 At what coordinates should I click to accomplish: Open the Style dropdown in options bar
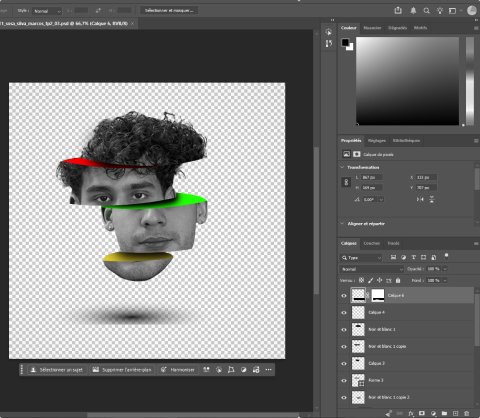[47, 11]
